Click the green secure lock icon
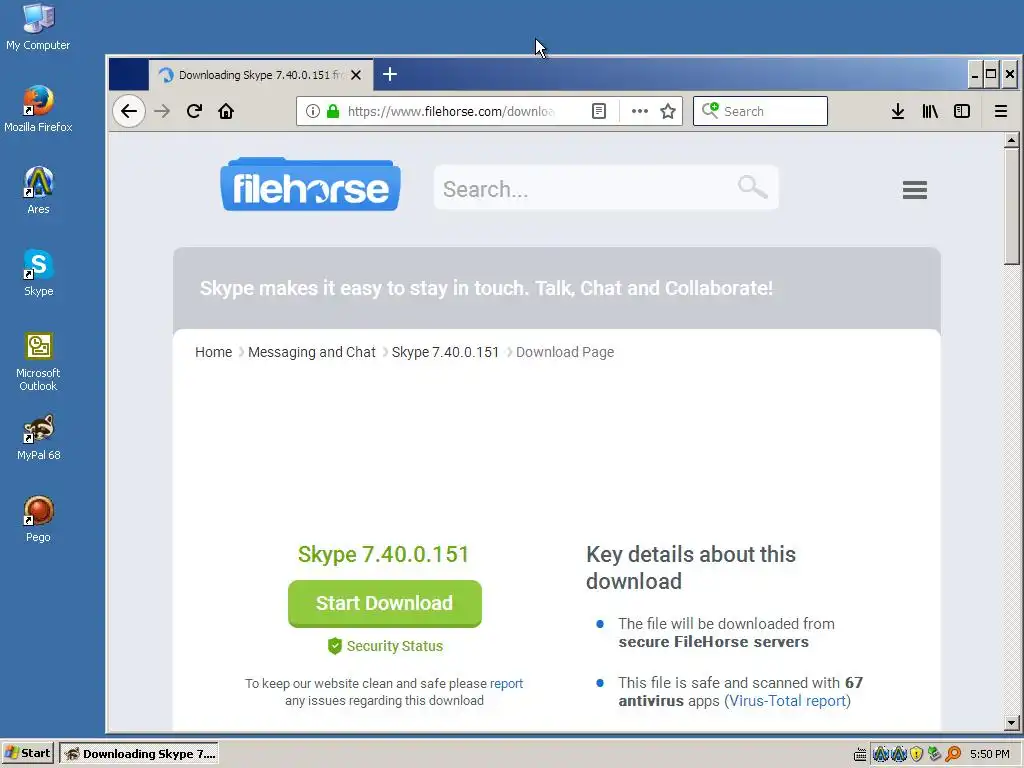This screenshot has height=768, width=1024. point(333,111)
